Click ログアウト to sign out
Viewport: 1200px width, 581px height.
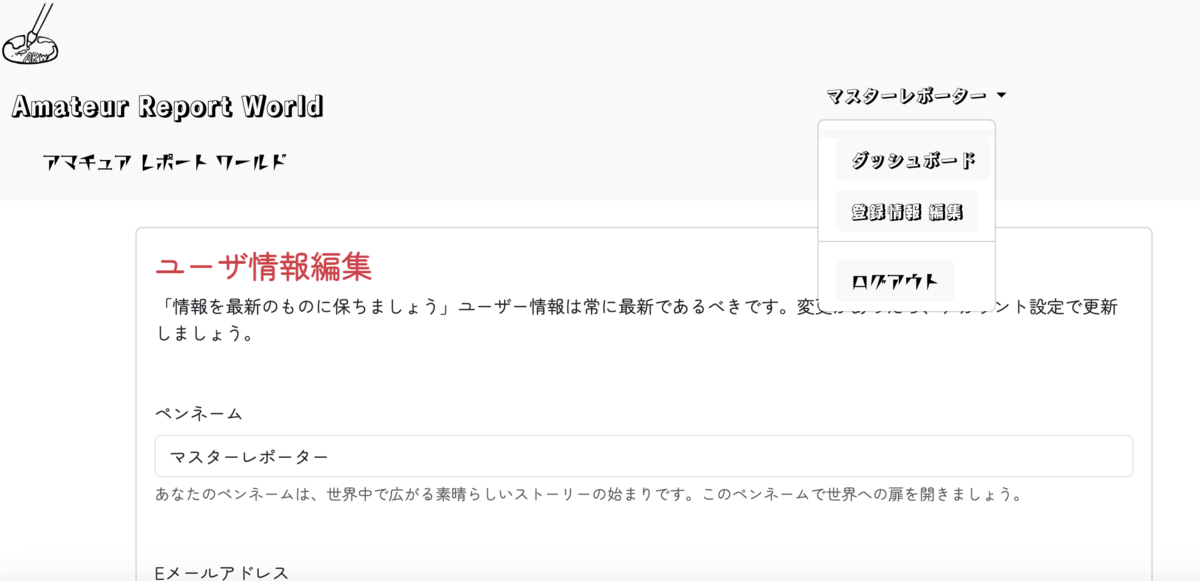point(895,281)
